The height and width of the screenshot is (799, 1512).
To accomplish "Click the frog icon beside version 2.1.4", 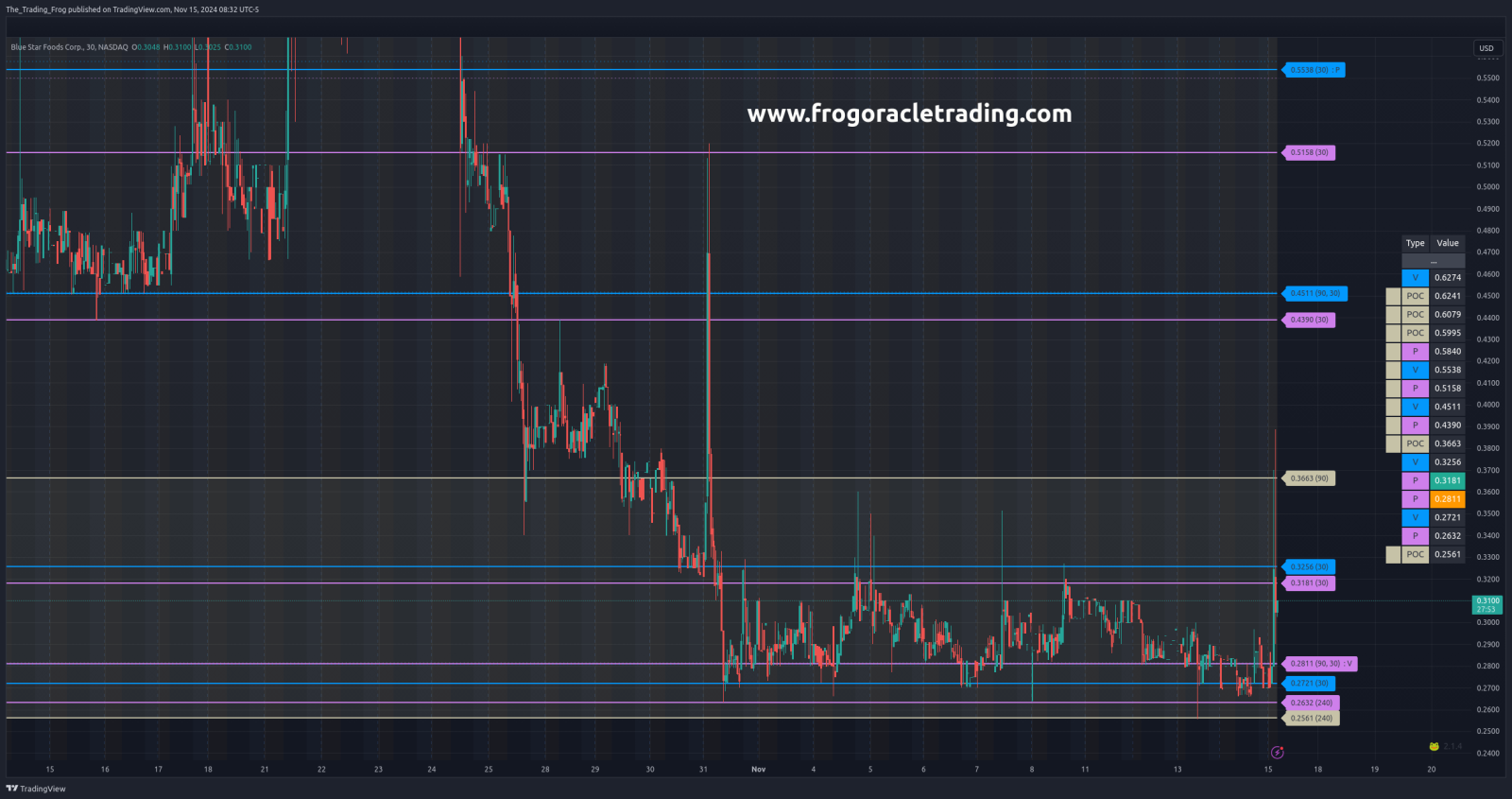I will click(1434, 746).
